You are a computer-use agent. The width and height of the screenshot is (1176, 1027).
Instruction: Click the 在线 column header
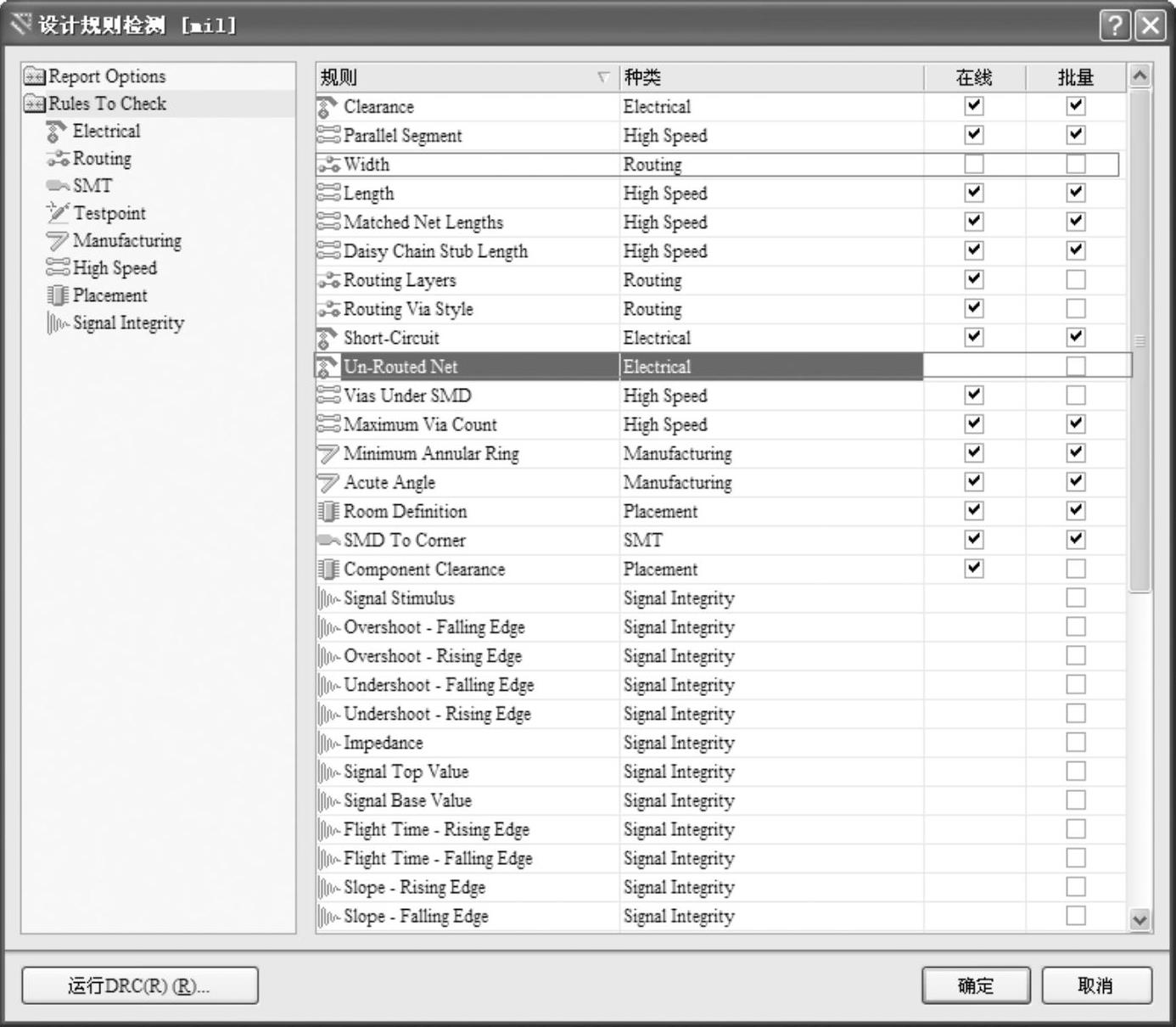(974, 77)
